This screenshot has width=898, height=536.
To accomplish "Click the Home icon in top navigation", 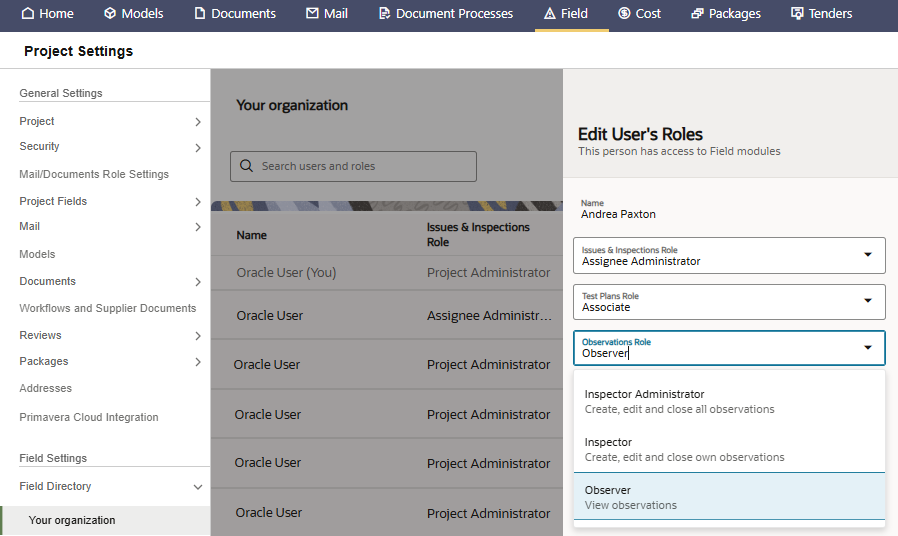I will pos(28,14).
